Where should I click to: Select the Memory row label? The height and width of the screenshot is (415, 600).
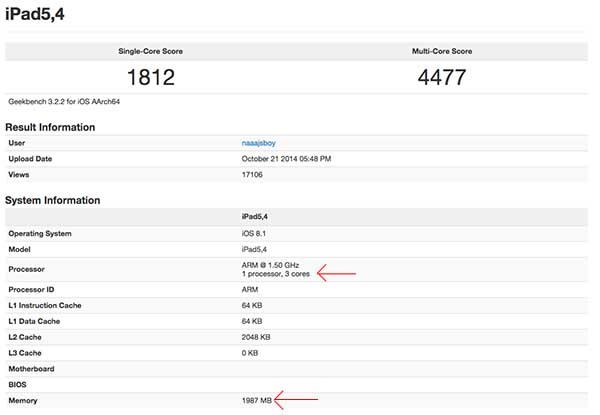[x=23, y=401]
